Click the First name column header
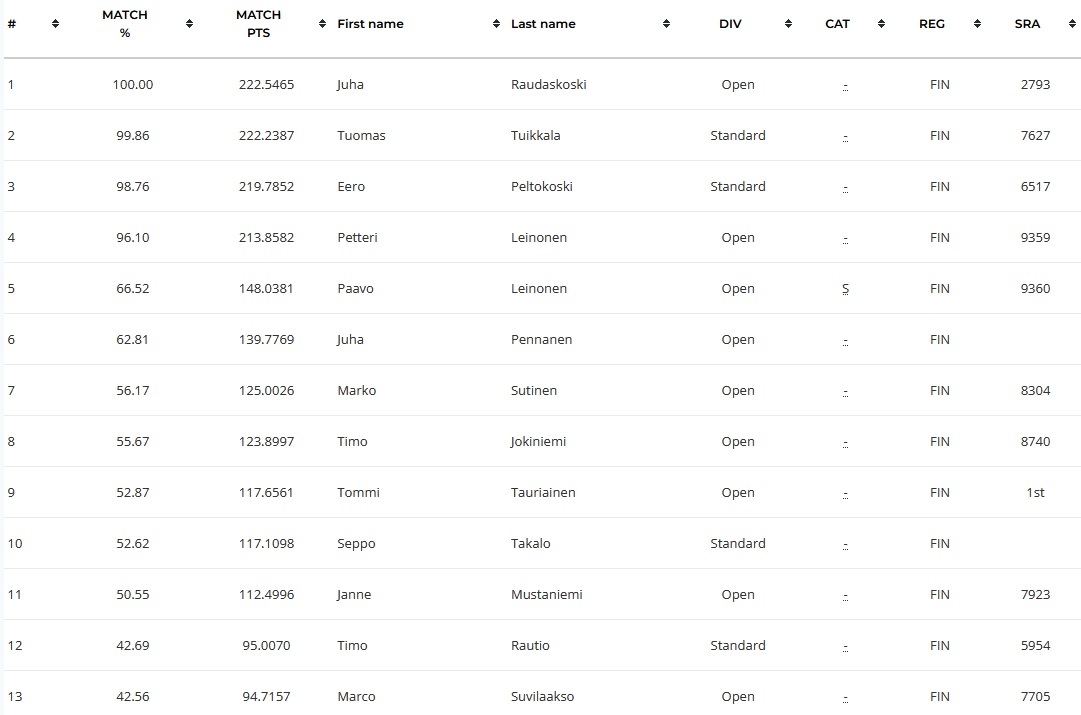The width and height of the screenshot is (1081, 715). [370, 23]
